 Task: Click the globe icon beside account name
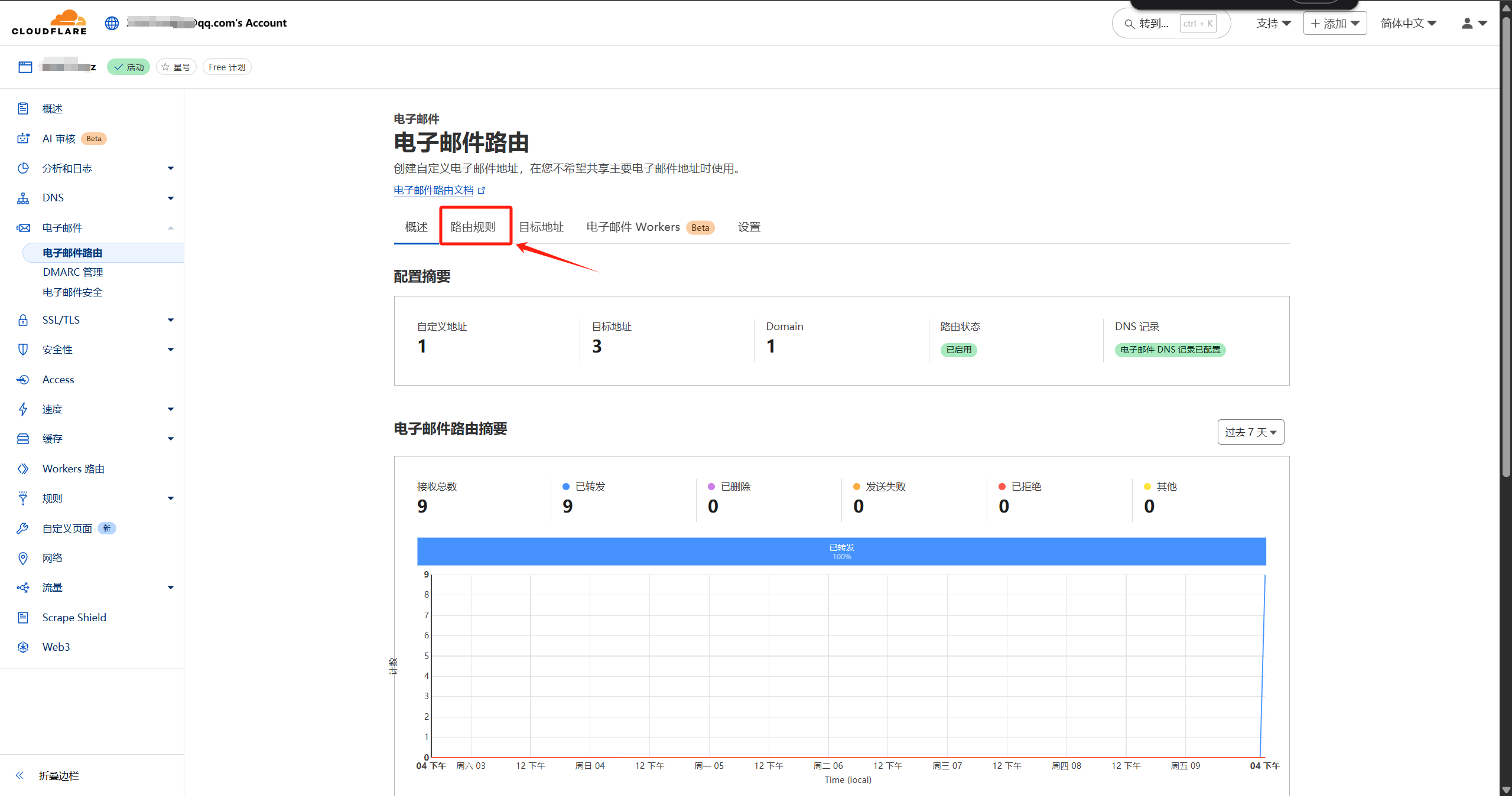tap(112, 23)
